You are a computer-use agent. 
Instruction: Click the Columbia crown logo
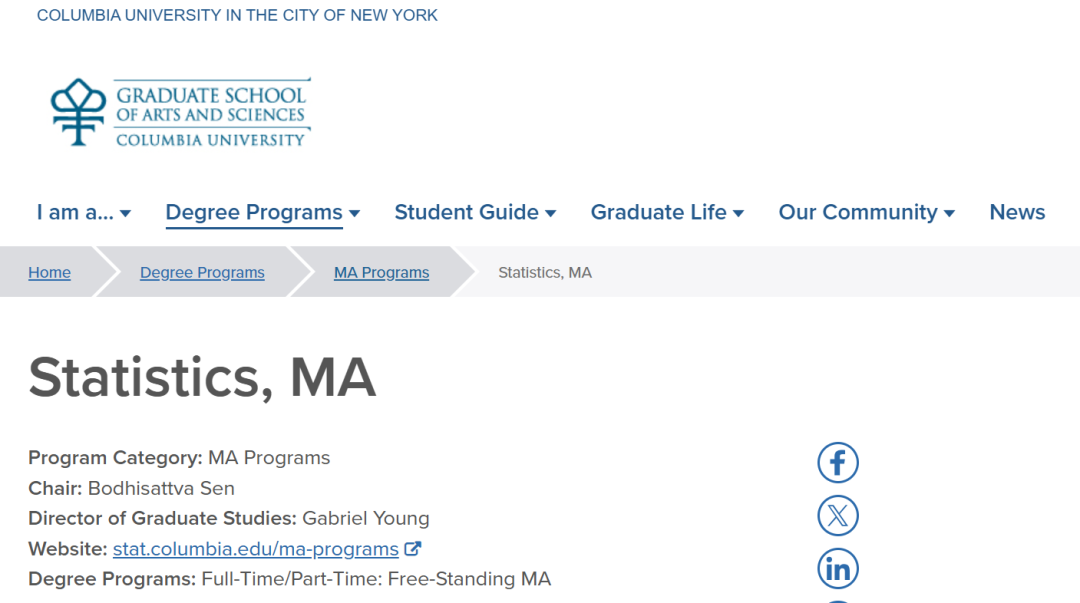pyautogui.click(x=78, y=112)
